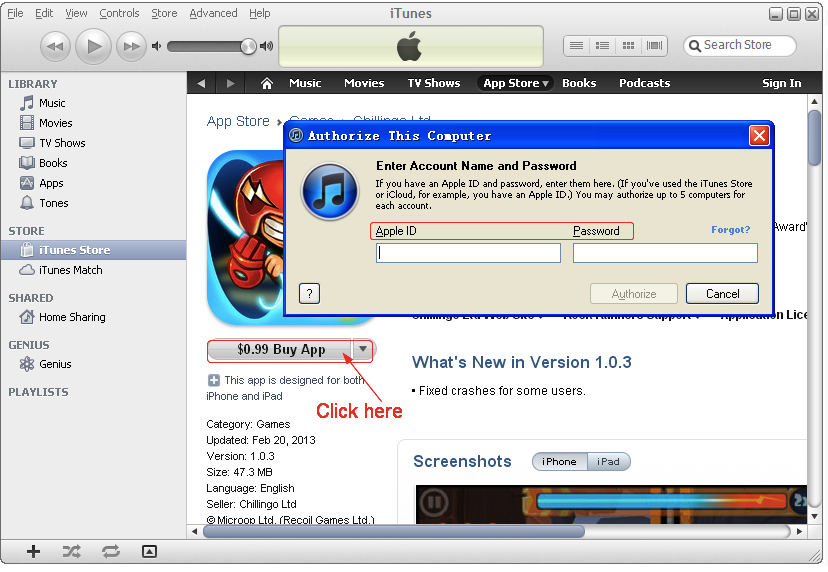The height and width of the screenshot is (572, 828).
Task: Start playback with the Play button
Action: tap(93, 46)
